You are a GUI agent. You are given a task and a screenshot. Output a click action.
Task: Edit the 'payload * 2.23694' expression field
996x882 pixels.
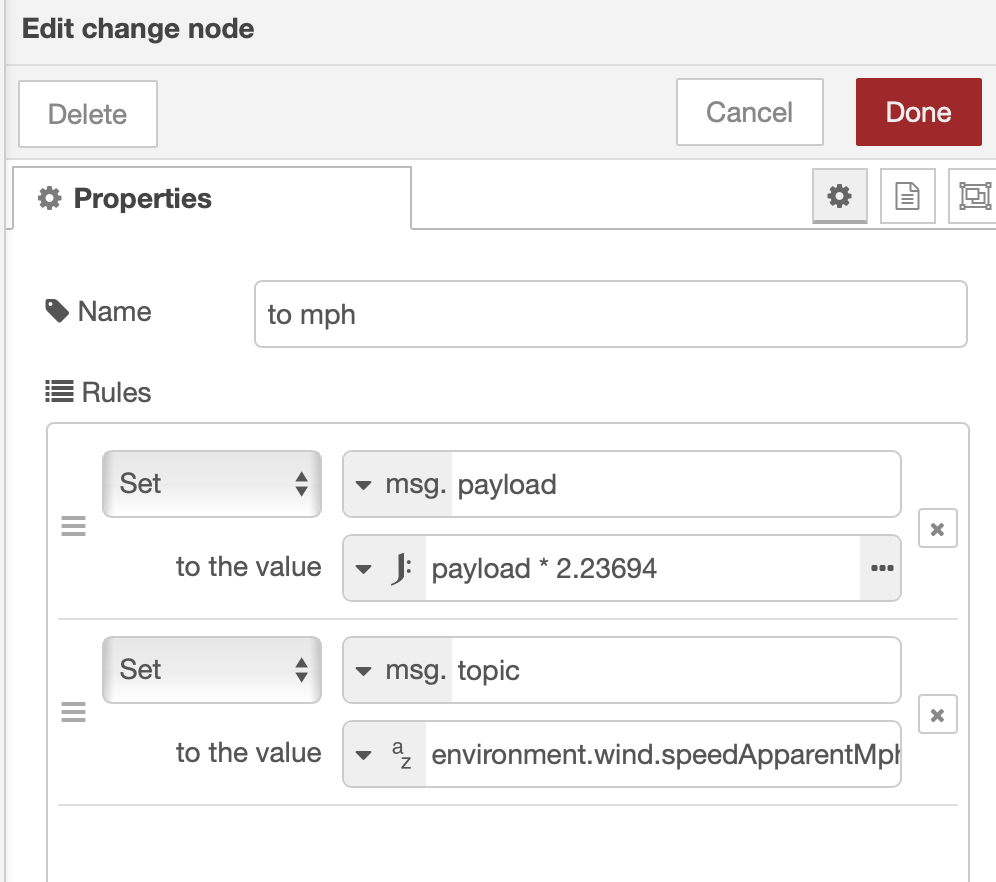tap(640, 569)
